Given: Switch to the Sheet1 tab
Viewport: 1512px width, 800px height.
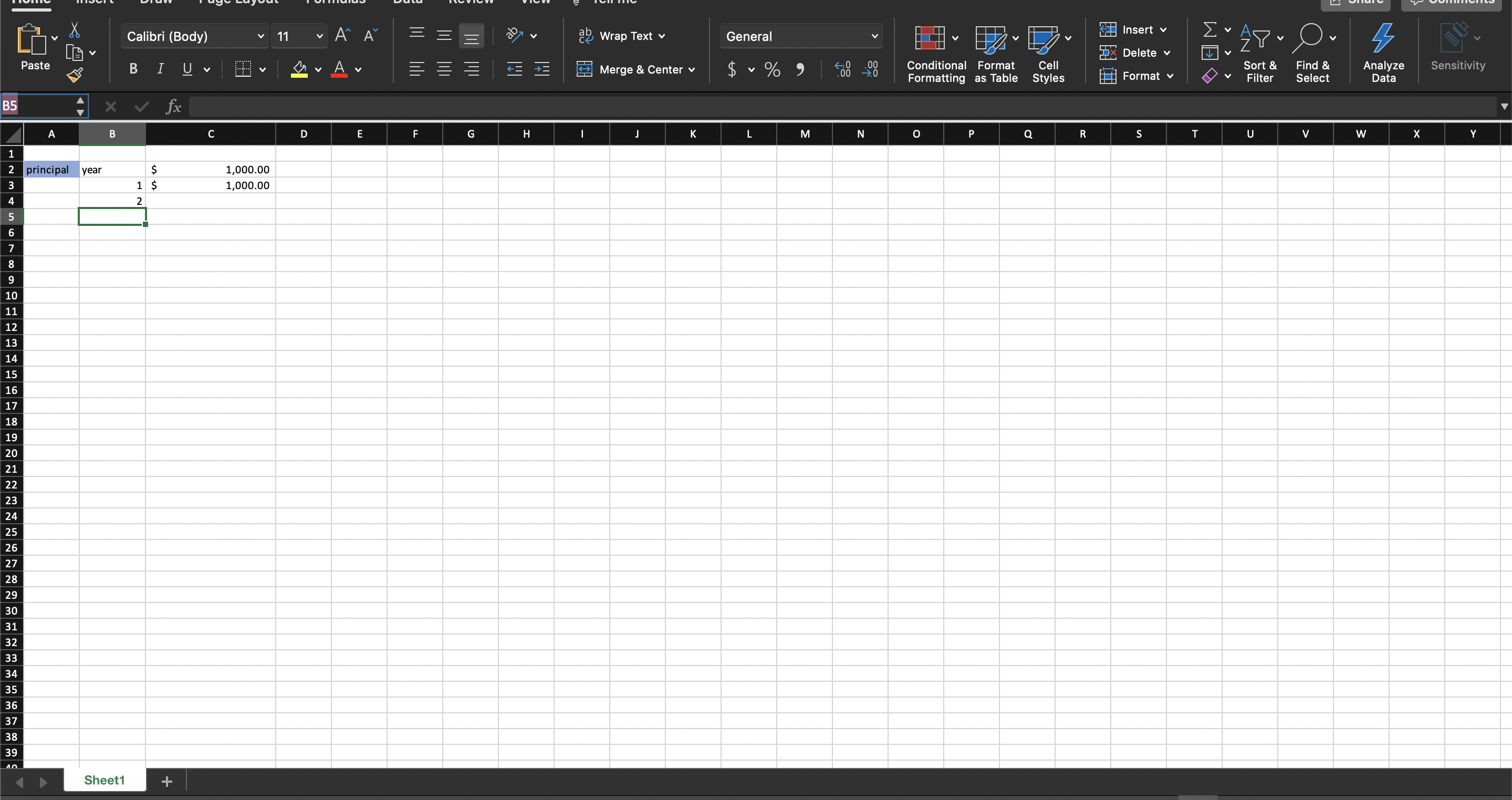Looking at the screenshot, I should tap(105, 780).
